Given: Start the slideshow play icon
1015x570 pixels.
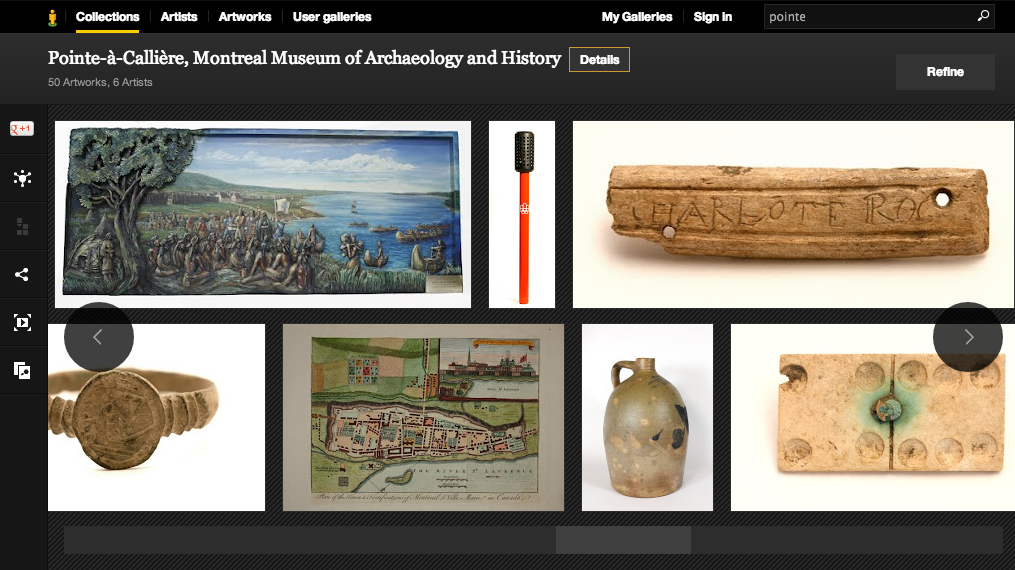Looking at the screenshot, I should coord(23,322).
